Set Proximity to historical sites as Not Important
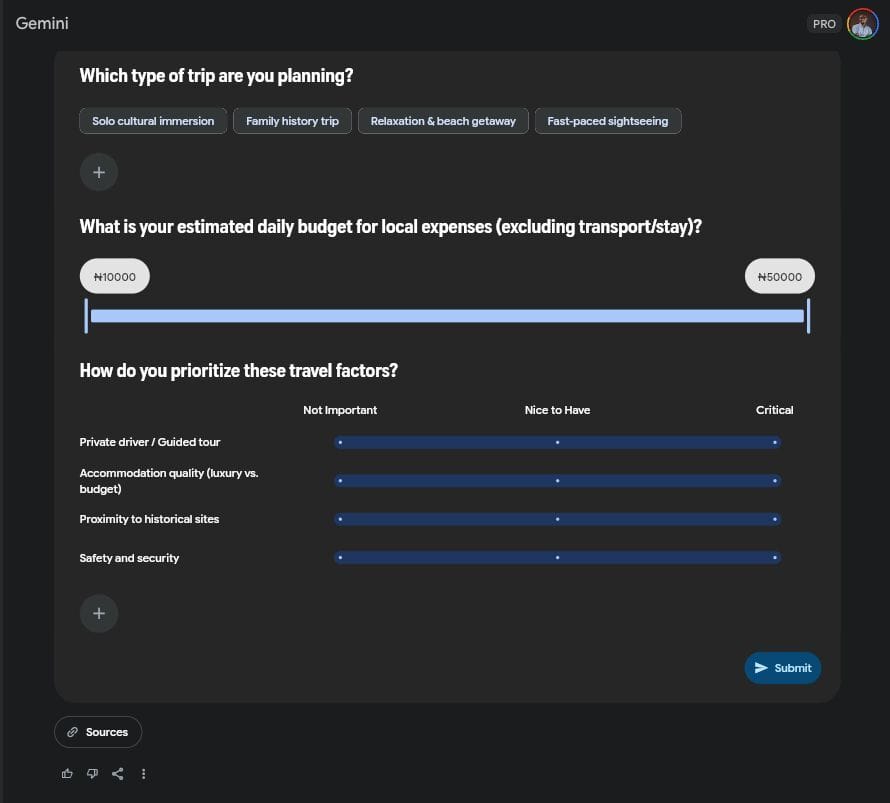Image resolution: width=890 pixels, height=803 pixels. (x=340, y=519)
